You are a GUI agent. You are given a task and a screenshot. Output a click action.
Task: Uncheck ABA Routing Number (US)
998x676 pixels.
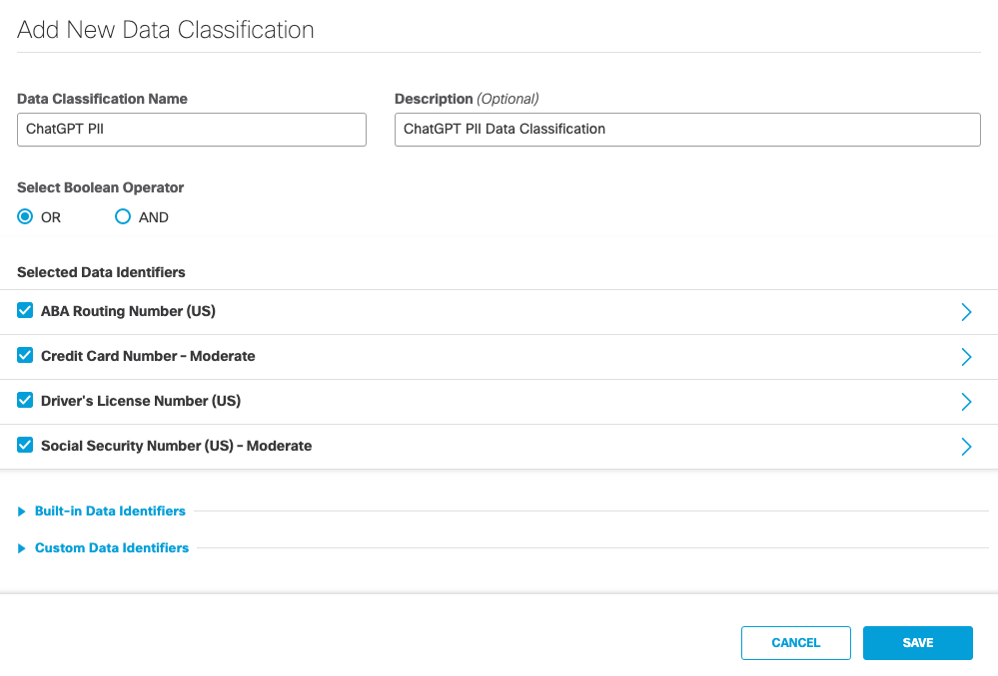coord(24,310)
